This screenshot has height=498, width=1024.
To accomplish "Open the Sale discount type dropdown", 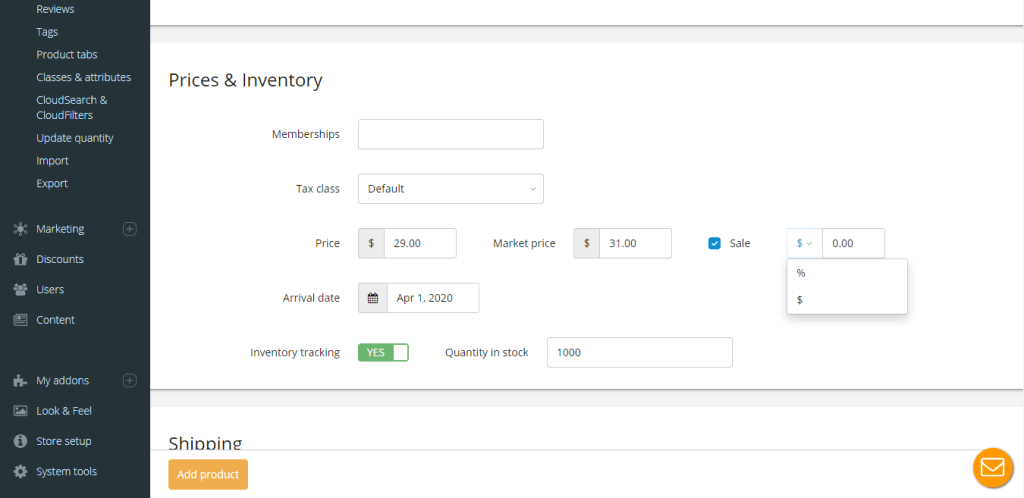I will point(805,243).
